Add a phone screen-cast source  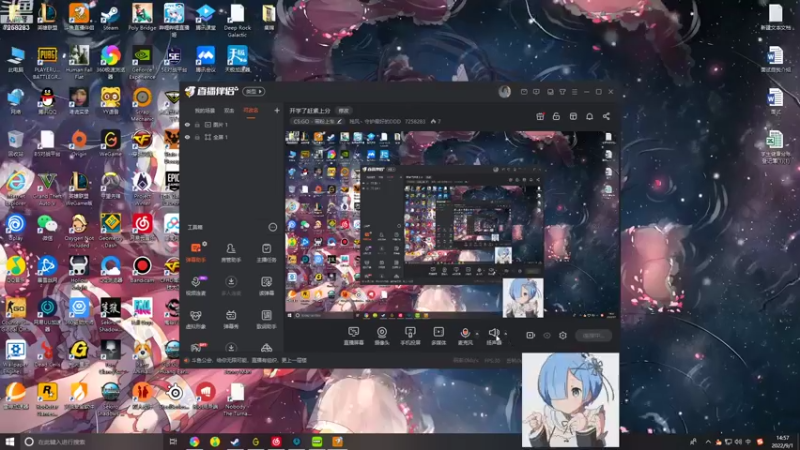[x=410, y=336]
